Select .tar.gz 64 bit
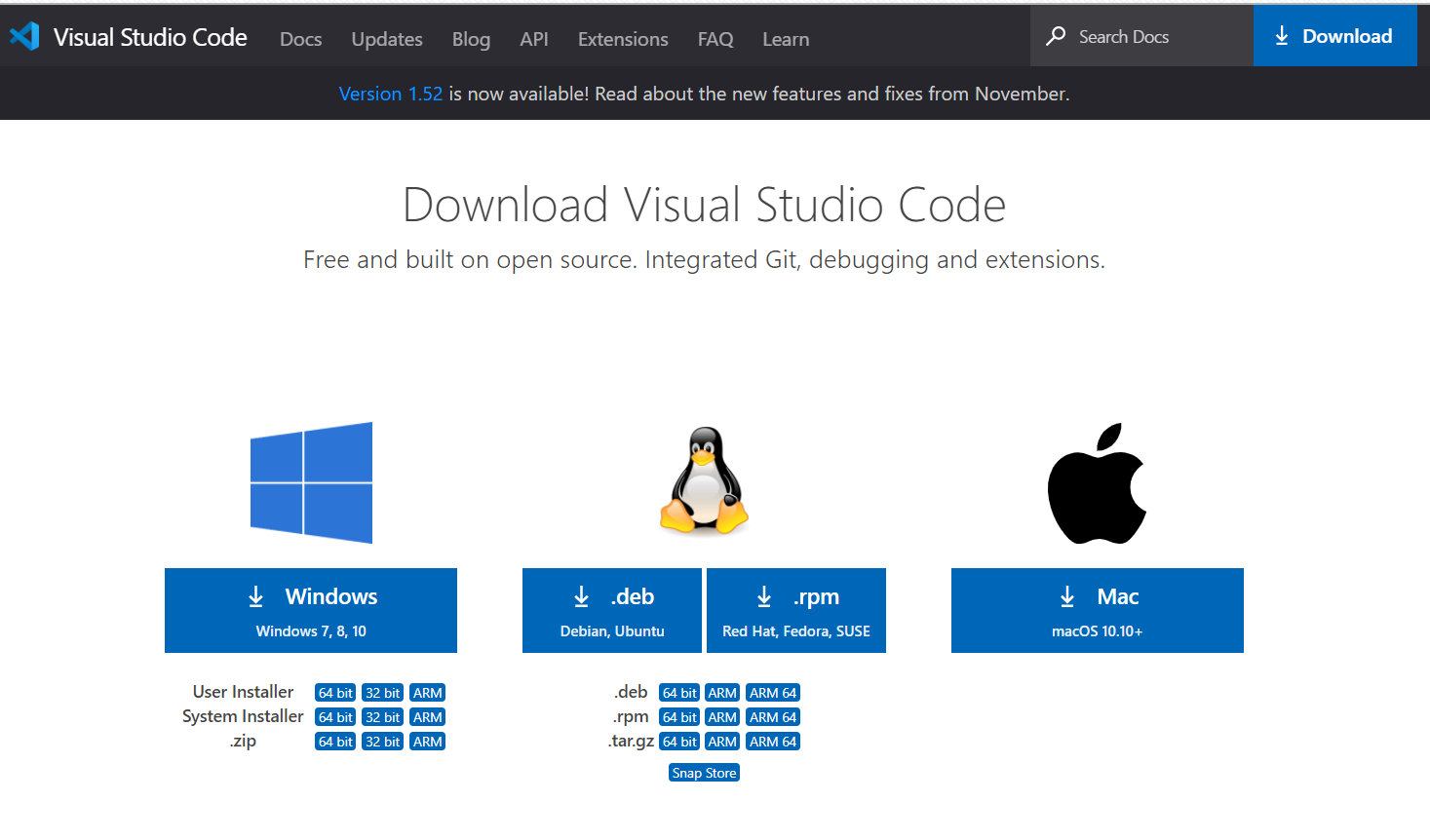 (679, 742)
